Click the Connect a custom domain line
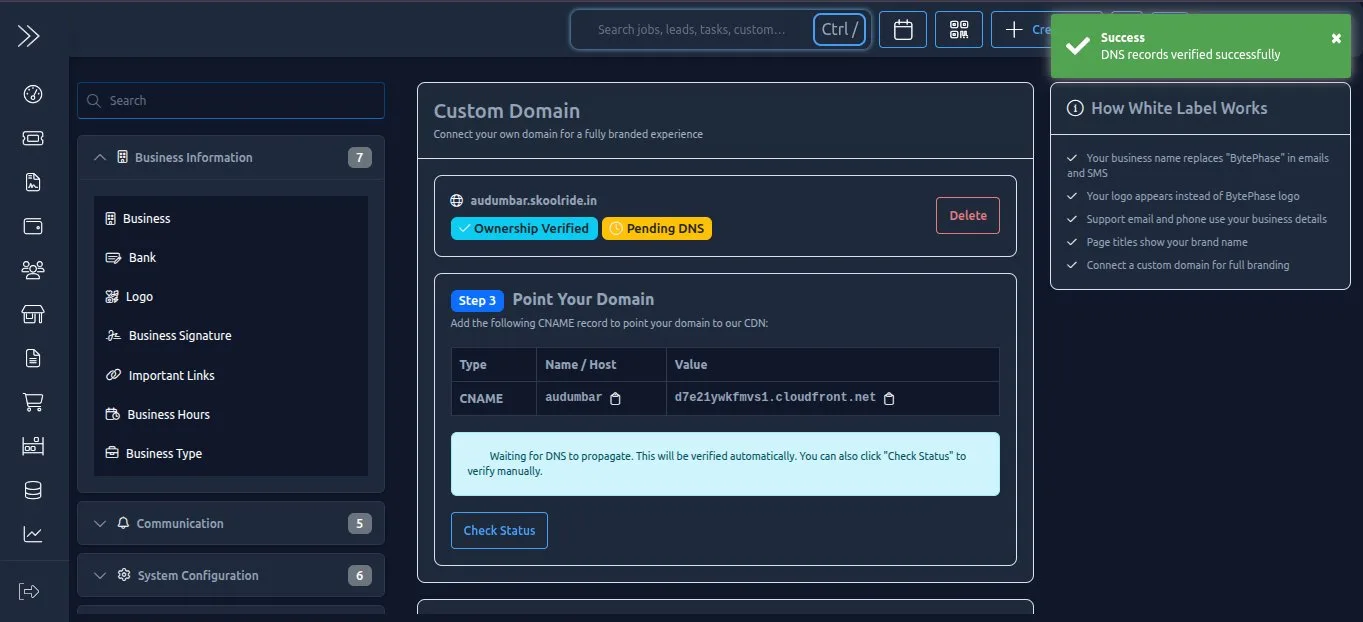Image resolution: width=1363 pixels, height=622 pixels. [x=1188, y=265]
